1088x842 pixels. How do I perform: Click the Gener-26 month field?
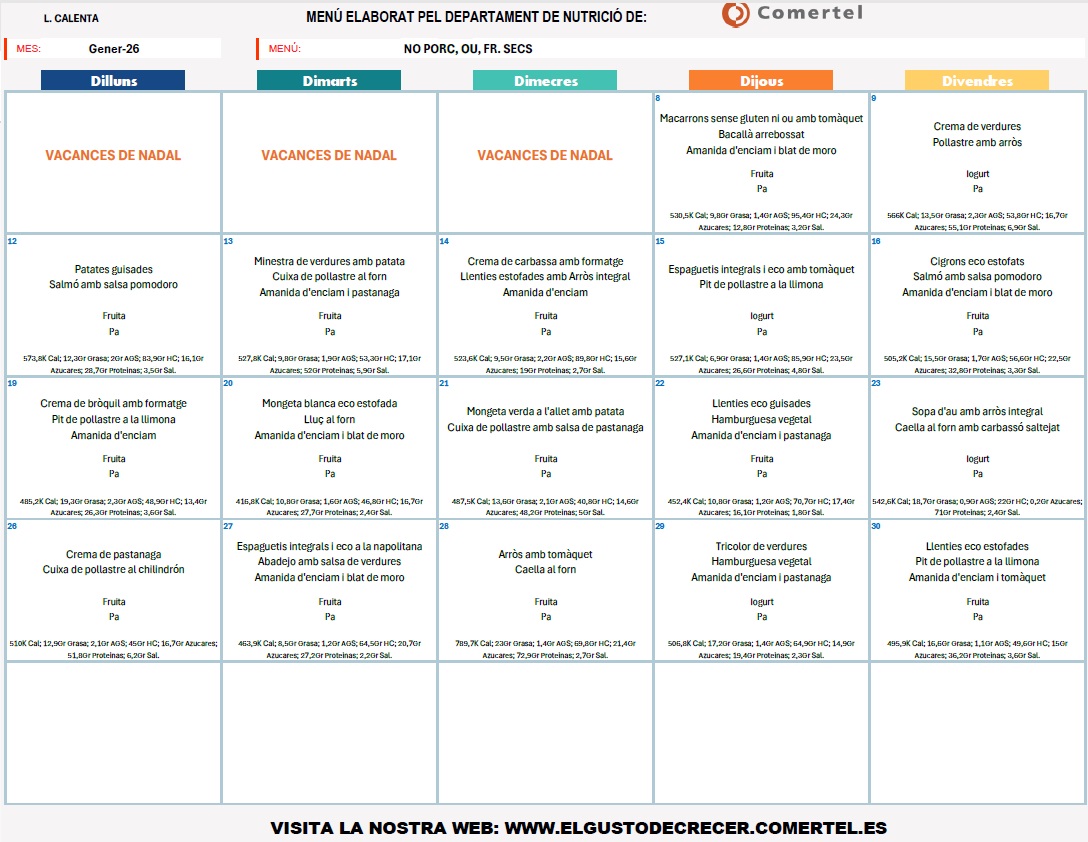coord(114,49)
